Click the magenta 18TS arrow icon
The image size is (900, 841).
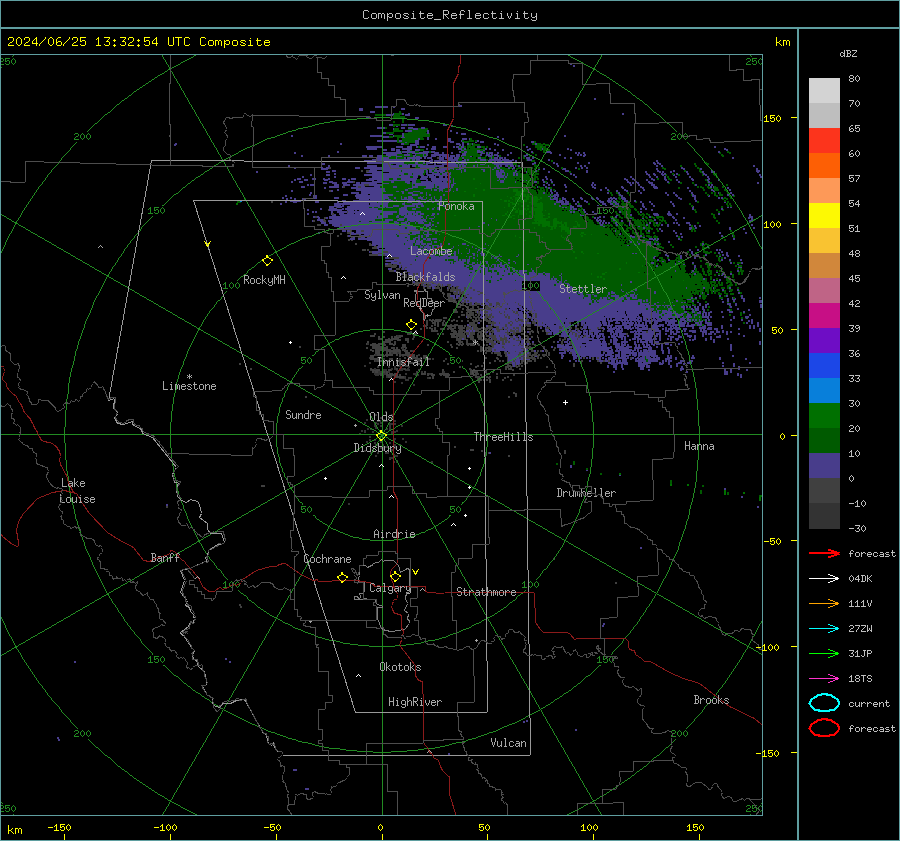point(824,679)
